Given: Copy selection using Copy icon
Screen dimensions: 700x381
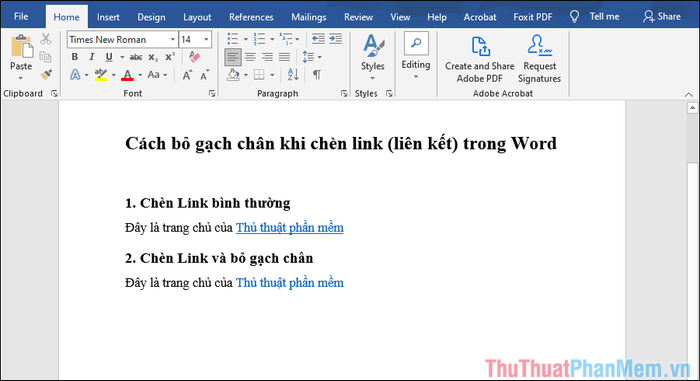Looking at the screenshot, I should pyautogui.click(x=46, y=57).
